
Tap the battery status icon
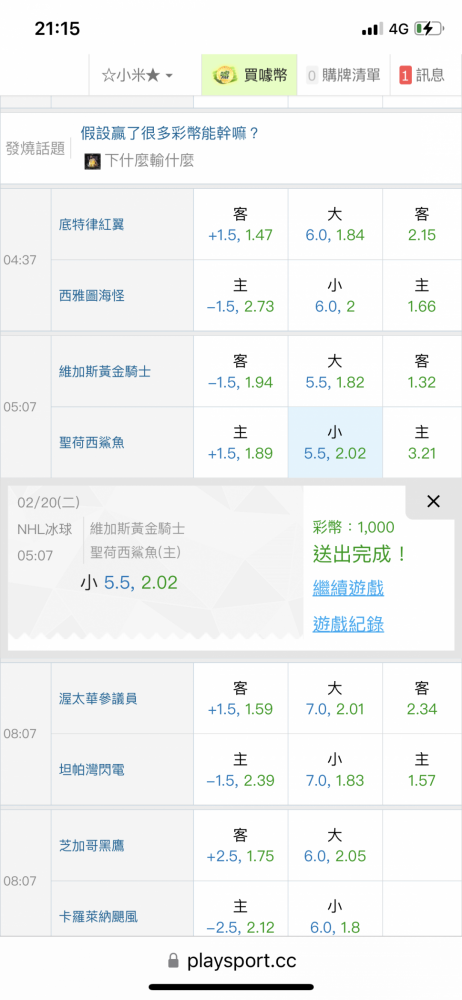pyautogui.click(x=427, y=29)
